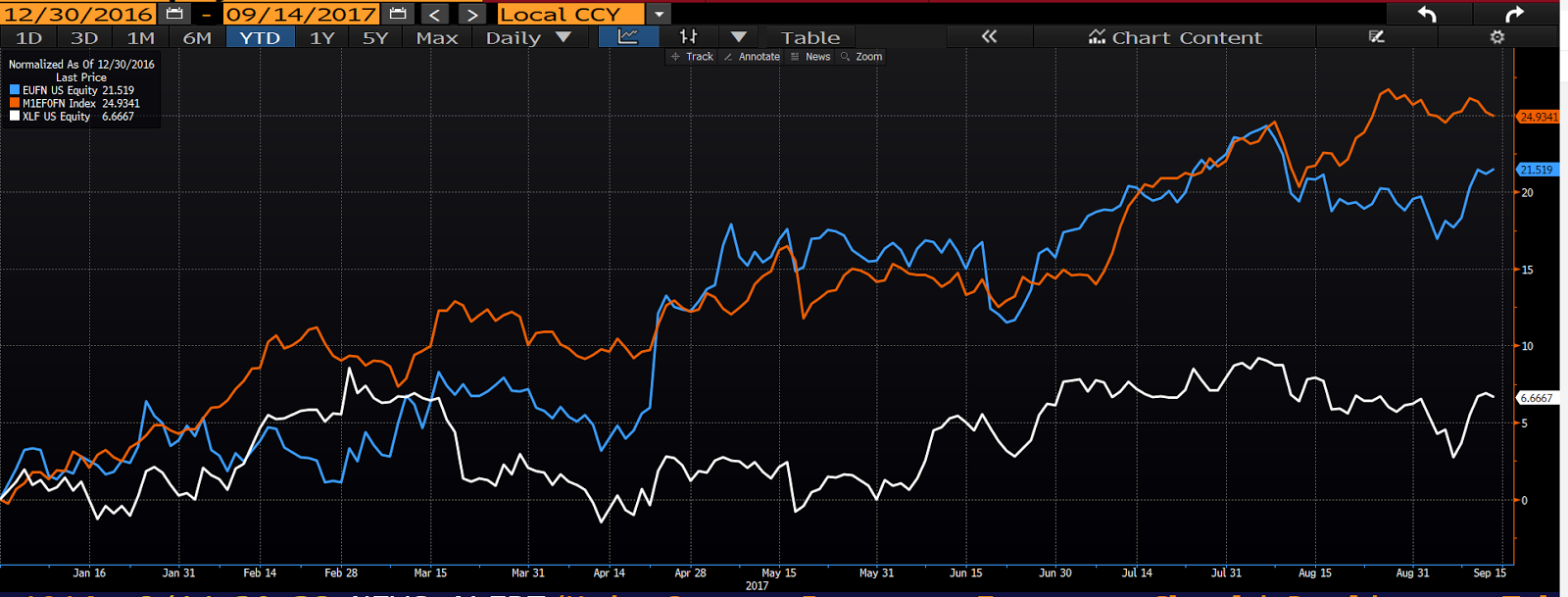Viewport: 1568px width, 597px height.
Task: Click the Normalized As Of 12/30/2016 label
Action: tap(81, 64)
